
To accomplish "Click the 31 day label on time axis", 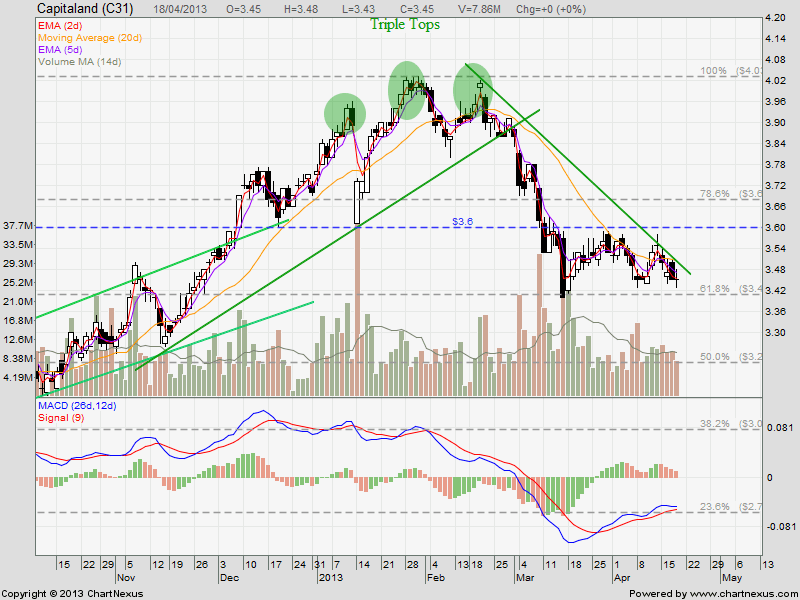I will (x=320, y=565).
